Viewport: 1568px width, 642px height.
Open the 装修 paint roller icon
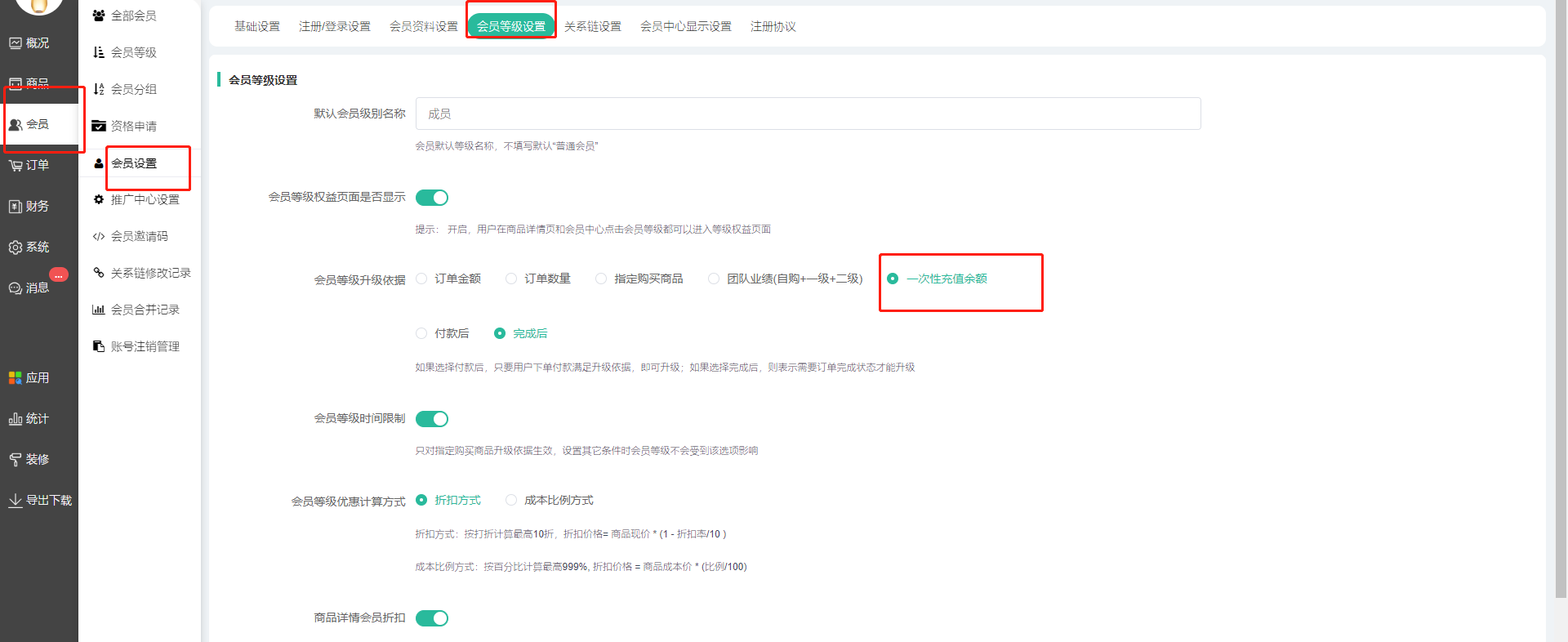click(x=16, y=460)
